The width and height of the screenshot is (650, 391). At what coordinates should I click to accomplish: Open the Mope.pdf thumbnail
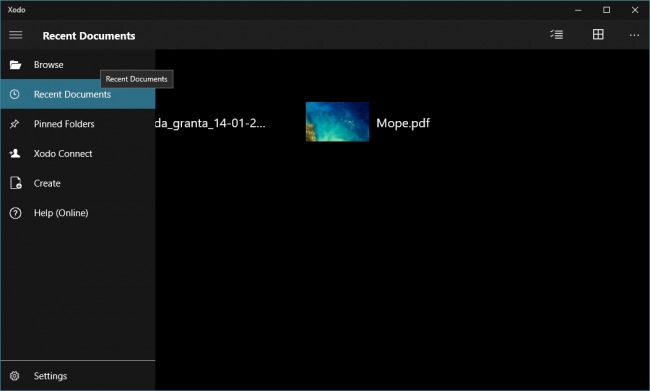tap(337, 122)
